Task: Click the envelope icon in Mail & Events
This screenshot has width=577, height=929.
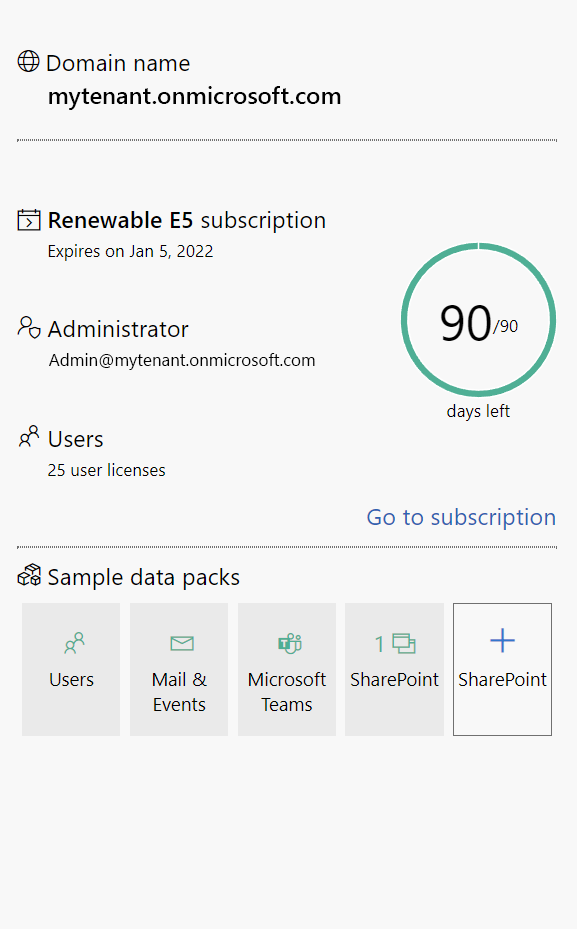Action: 182,643
